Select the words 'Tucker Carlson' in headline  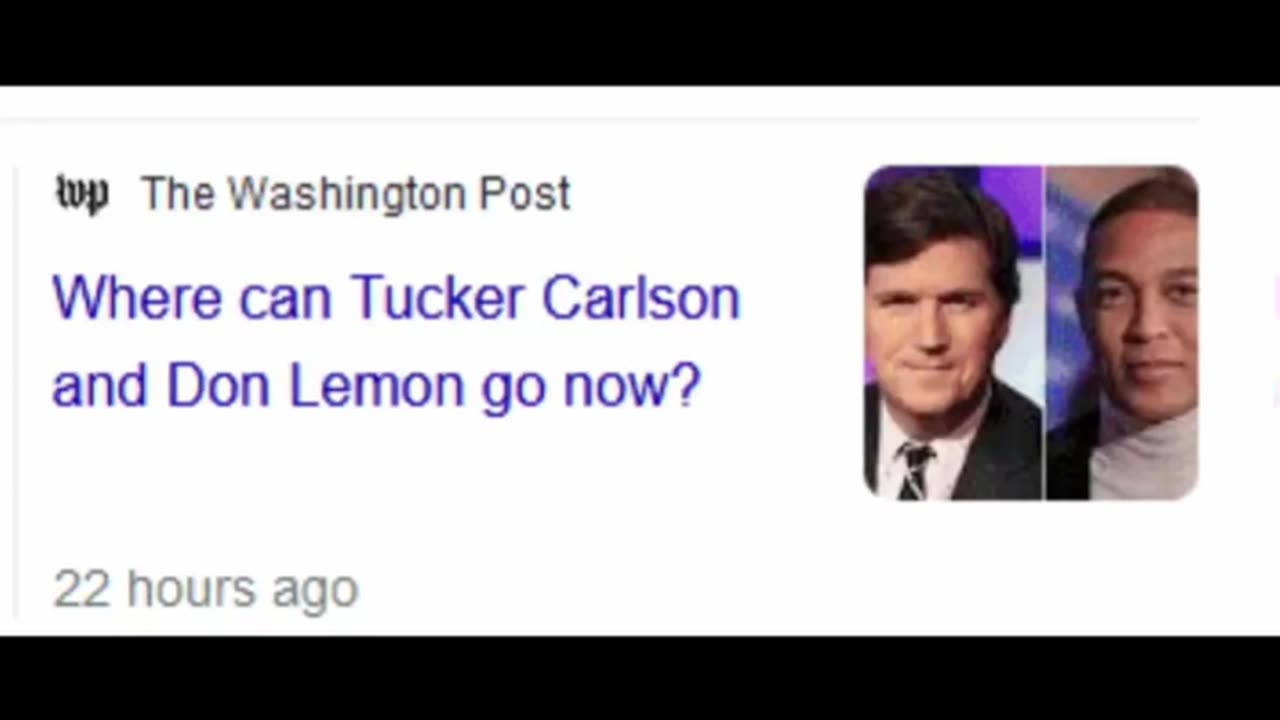pyautogui.click(x=545, y=298)
